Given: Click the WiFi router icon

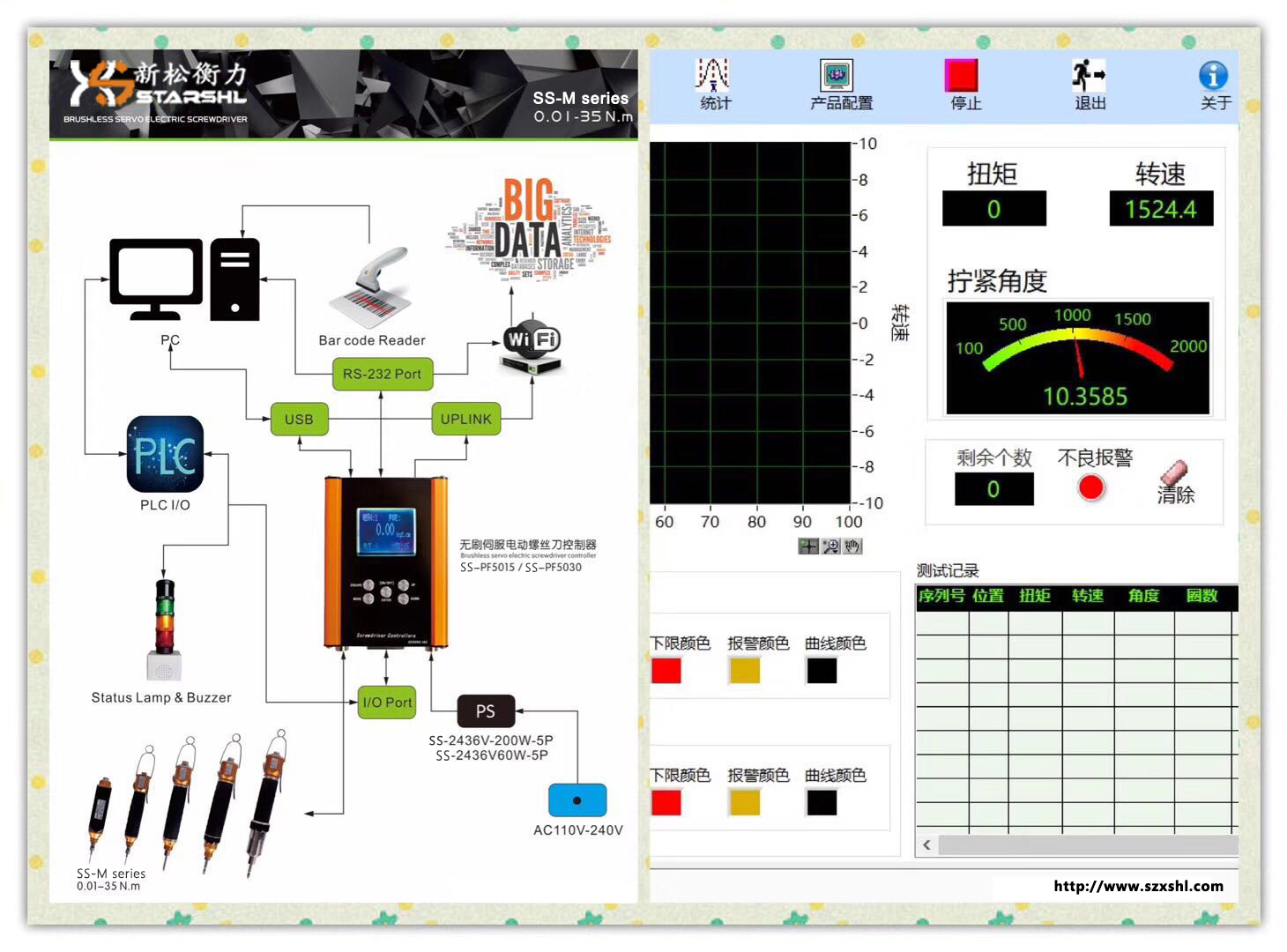Looking at the screenshot, I should 532,346.
